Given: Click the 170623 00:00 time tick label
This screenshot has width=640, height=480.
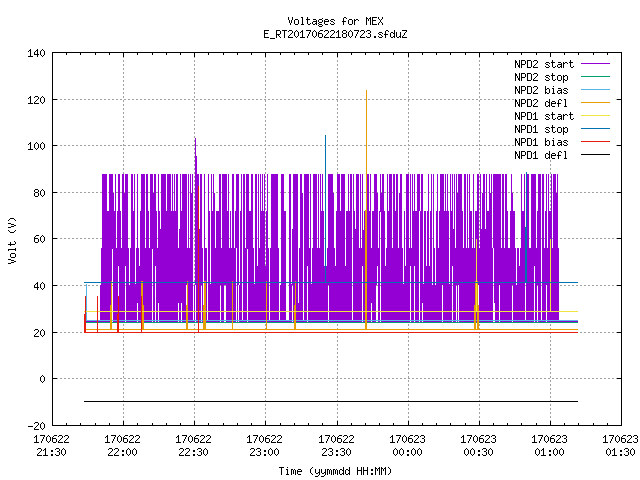Looking at the screenshot, I should (x=407, y=446).
